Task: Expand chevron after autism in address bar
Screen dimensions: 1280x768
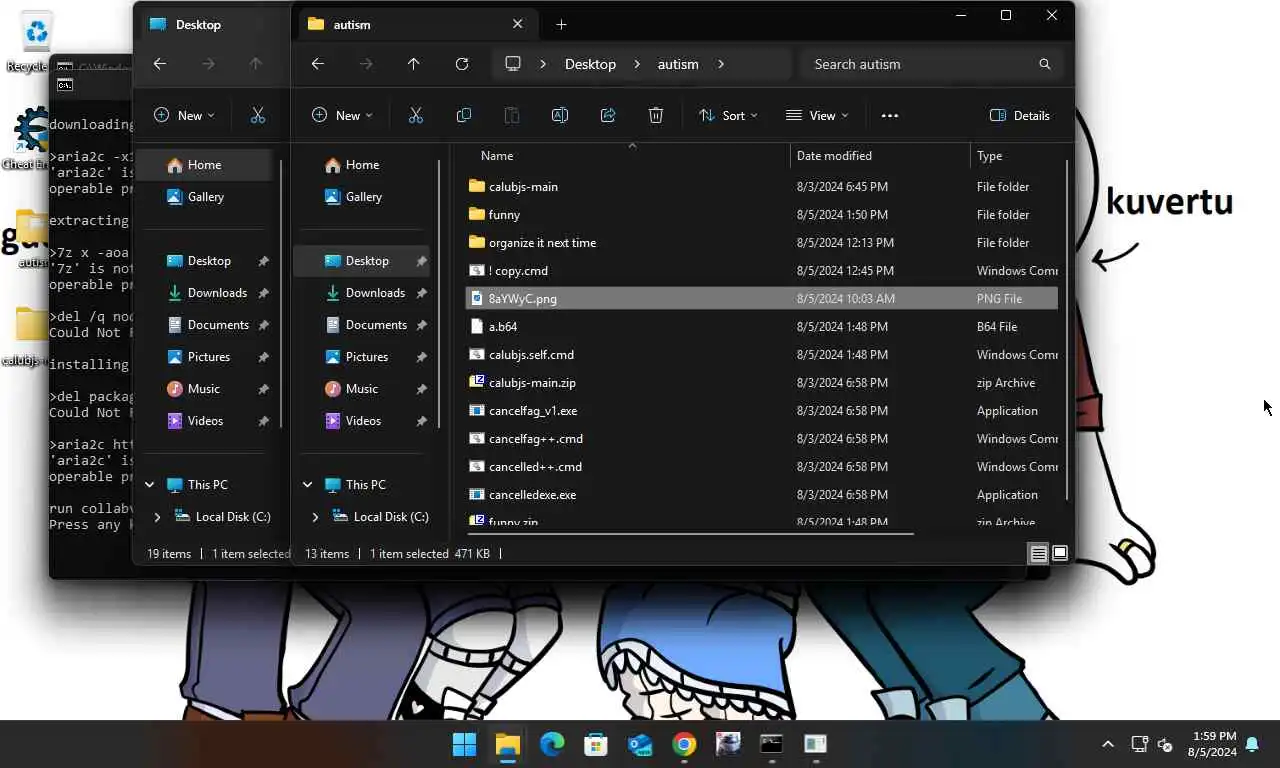Action: 721,64
